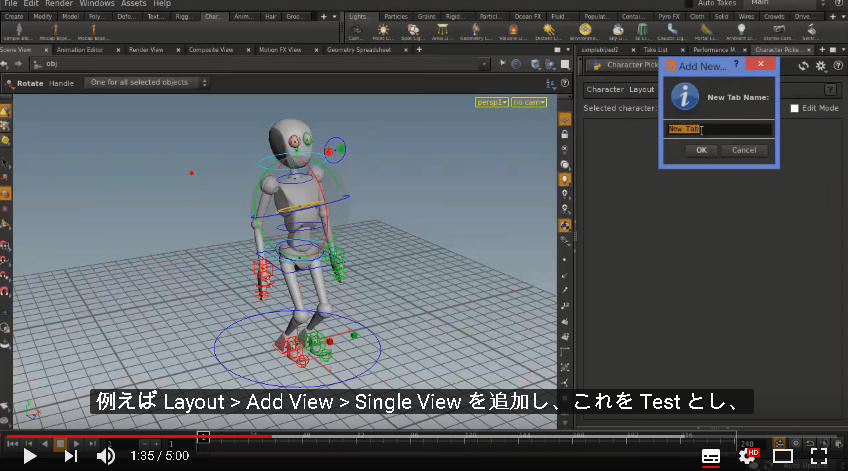This screenshot has width=848, height=471.
Task: Open the Render menu
Action: [59, 3]
